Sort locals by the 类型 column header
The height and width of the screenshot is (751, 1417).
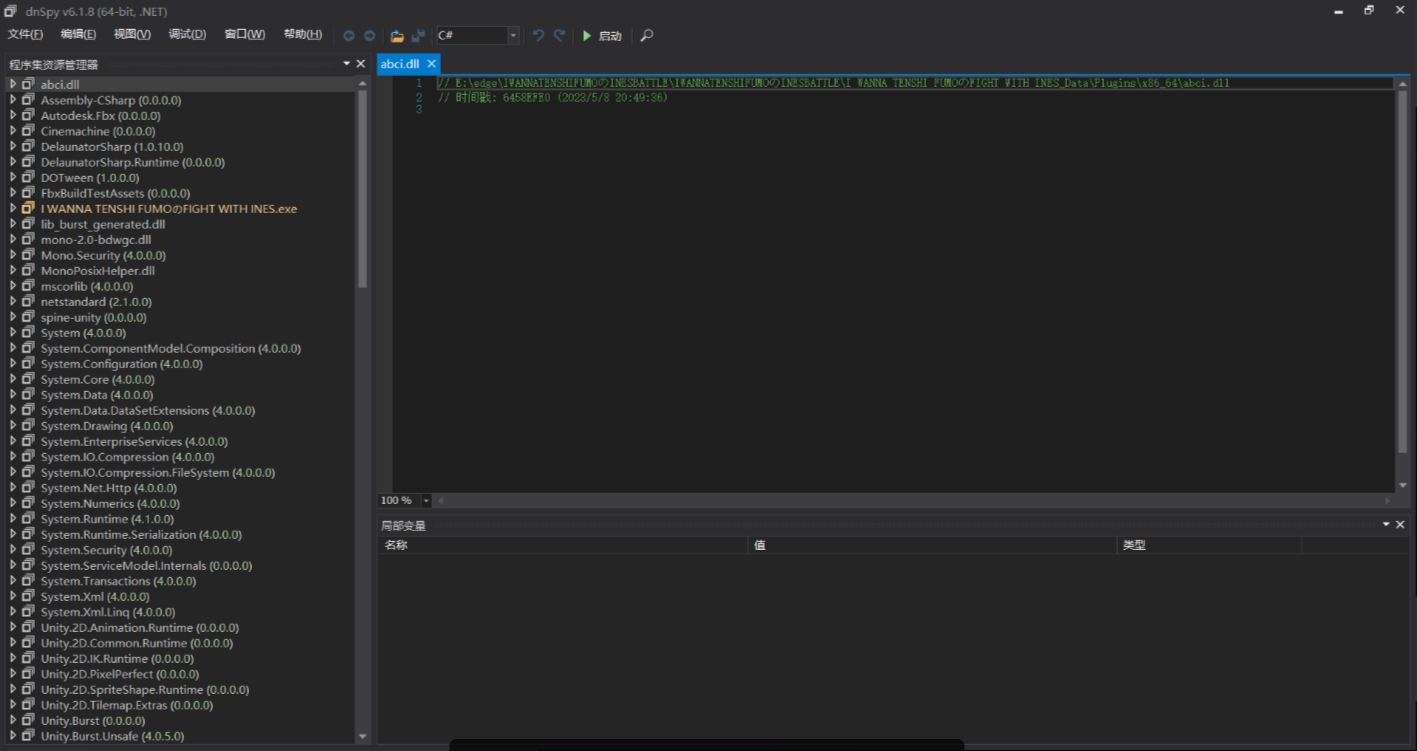pyautogui.click(x=1209, y=545)
